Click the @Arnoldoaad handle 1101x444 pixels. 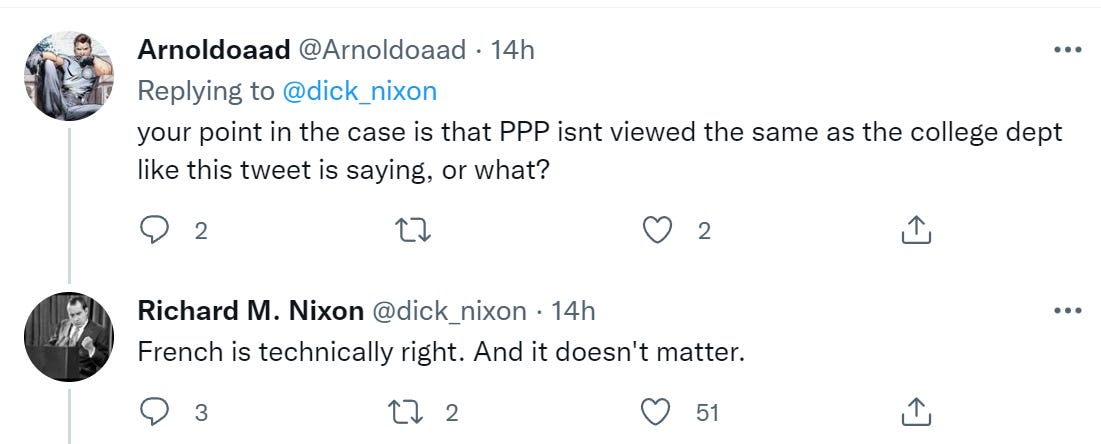pyautogui.click(x=383, y=50)
